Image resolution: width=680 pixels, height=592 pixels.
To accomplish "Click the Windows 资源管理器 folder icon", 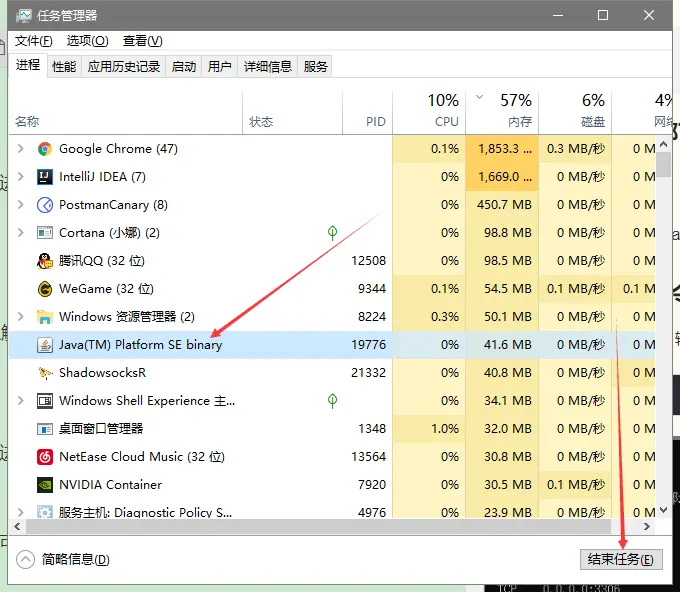I will click(45, 317).
